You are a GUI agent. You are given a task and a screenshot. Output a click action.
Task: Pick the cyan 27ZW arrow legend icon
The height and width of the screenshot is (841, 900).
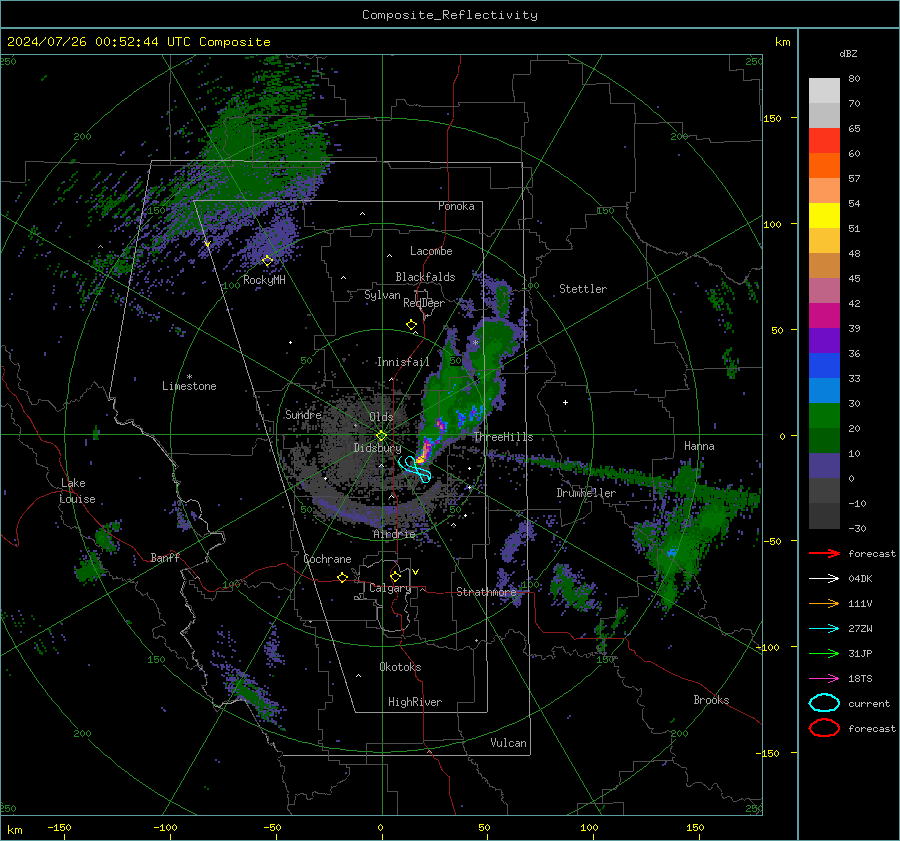(824, 629)
